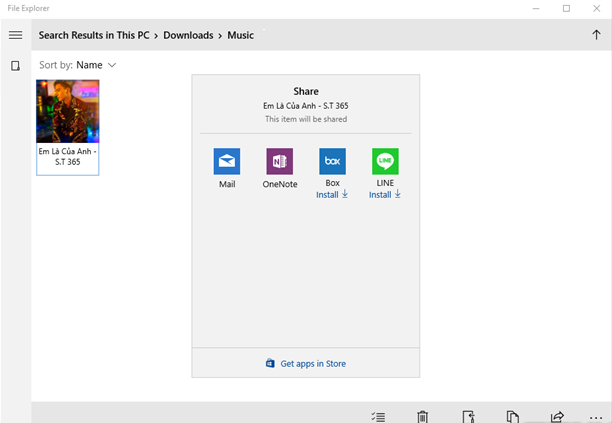Click the share icon in bottom toolbar
The width and height of the screenshot is (612, 423).
tap(558, 416)
